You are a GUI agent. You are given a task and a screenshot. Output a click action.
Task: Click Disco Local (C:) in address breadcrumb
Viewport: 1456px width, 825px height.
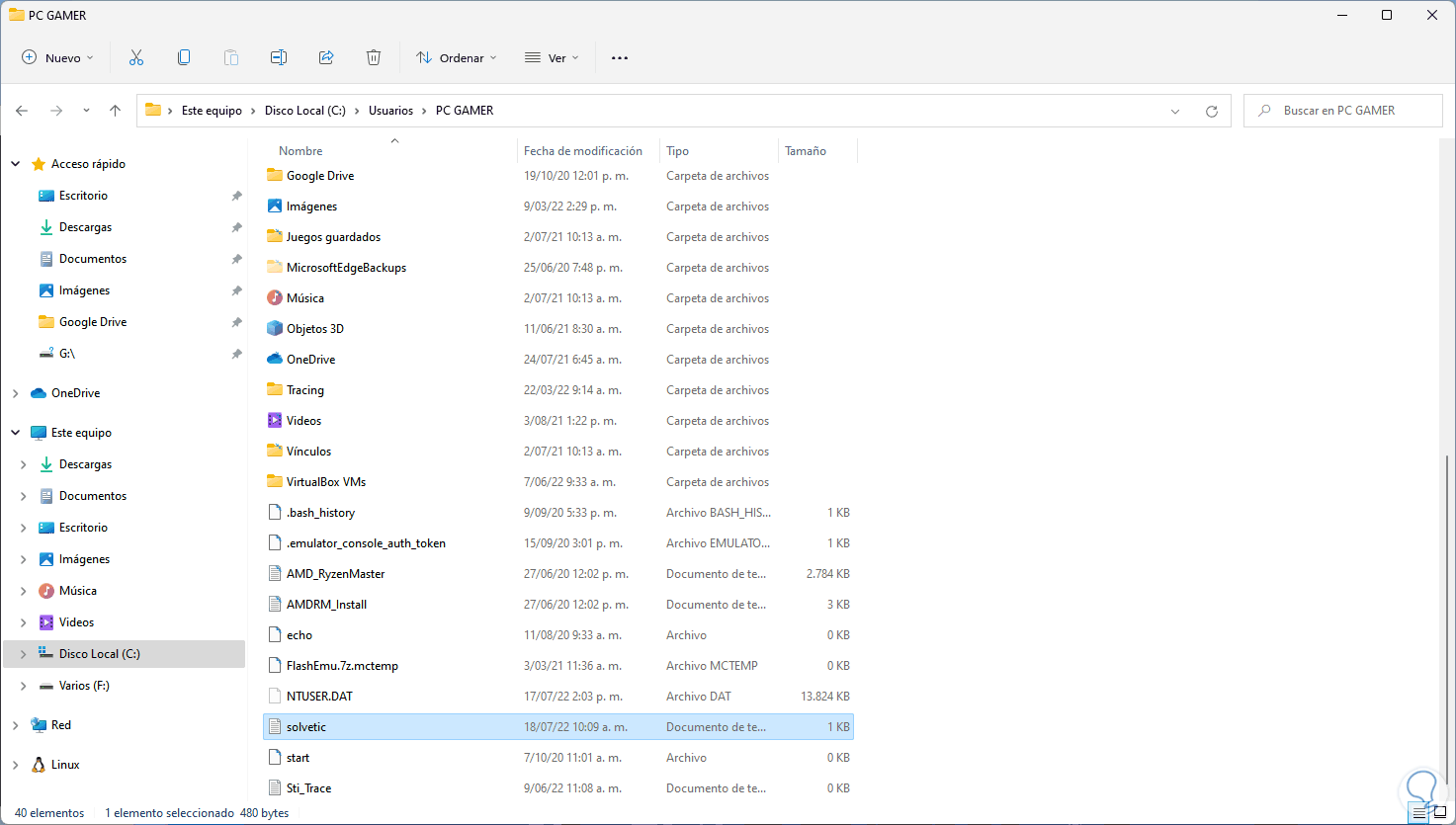pyautogui.click(x=305, y=111)
